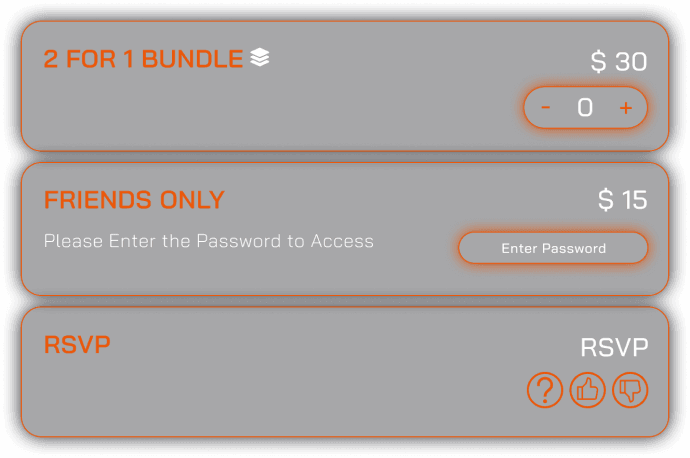Click the 2 FOR 1 BUNDLE title
The width and height of the screenshot is (690, 458).
pos(143,59)
